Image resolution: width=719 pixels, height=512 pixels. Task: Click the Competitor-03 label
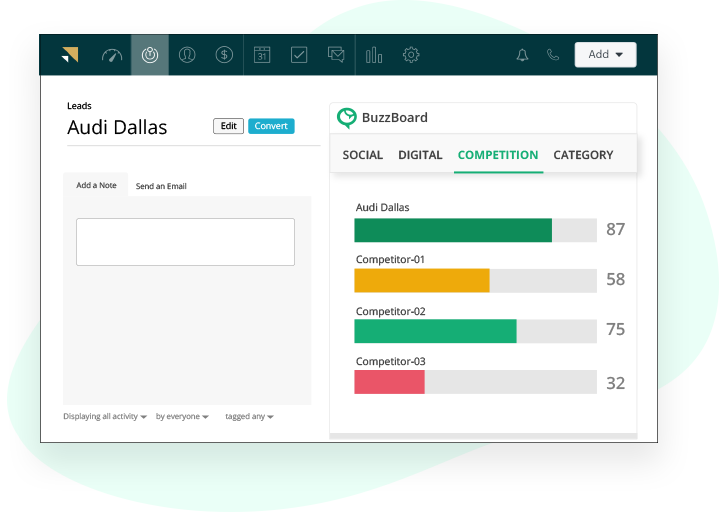pyautogui.click(x=391, y=361)
